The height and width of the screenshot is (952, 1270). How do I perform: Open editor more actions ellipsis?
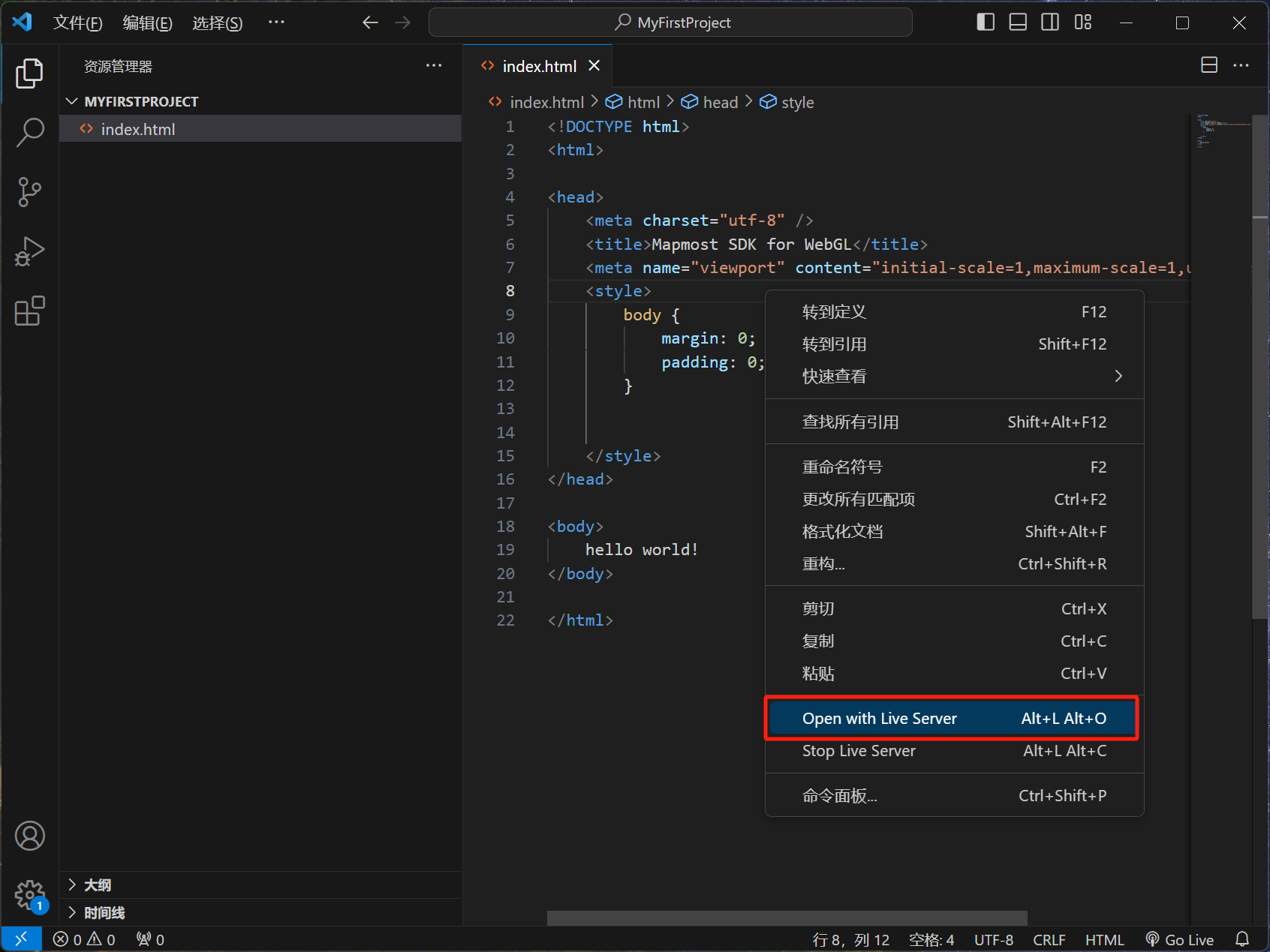tap(1241, 65)
